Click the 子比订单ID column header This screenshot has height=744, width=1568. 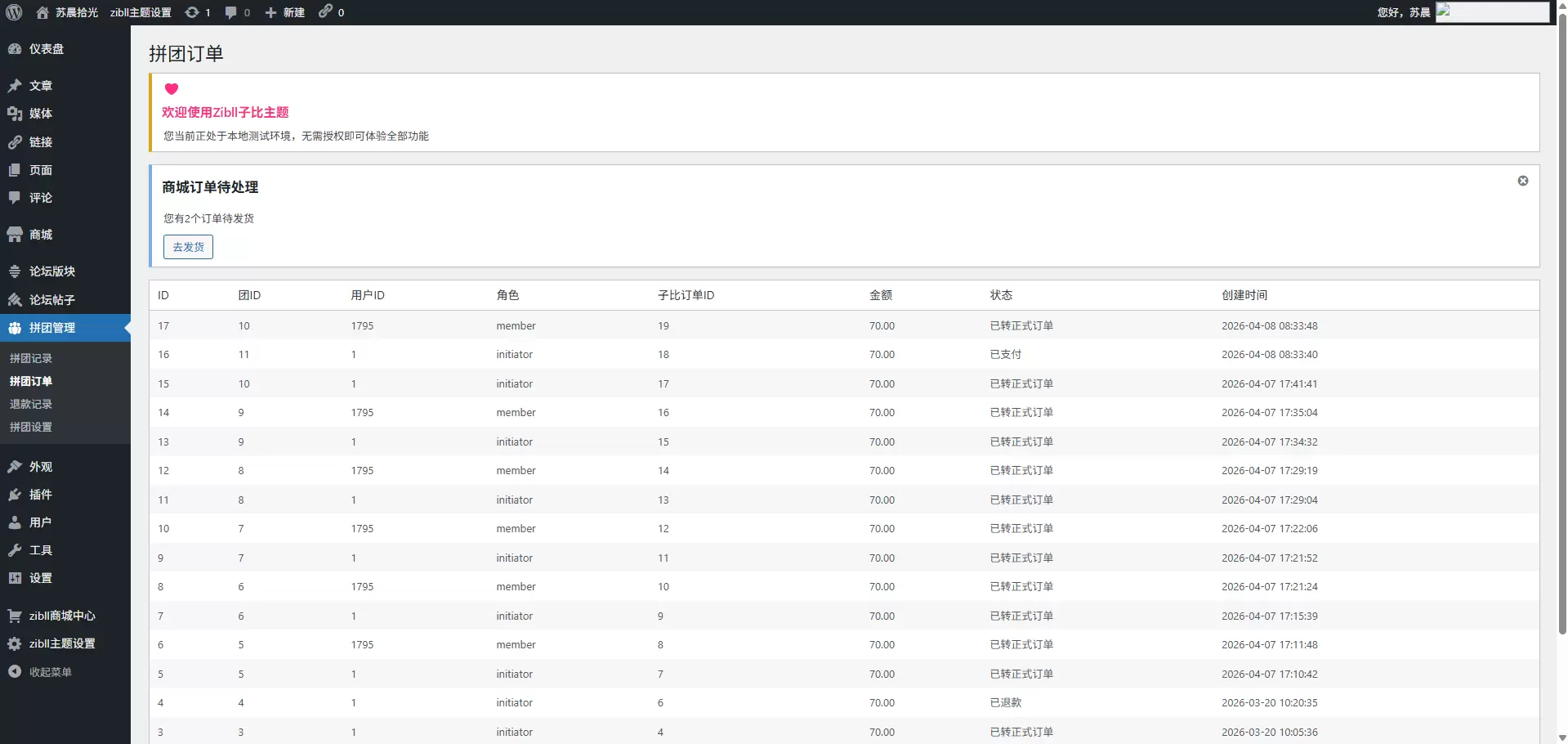click(x=686, y=295)
